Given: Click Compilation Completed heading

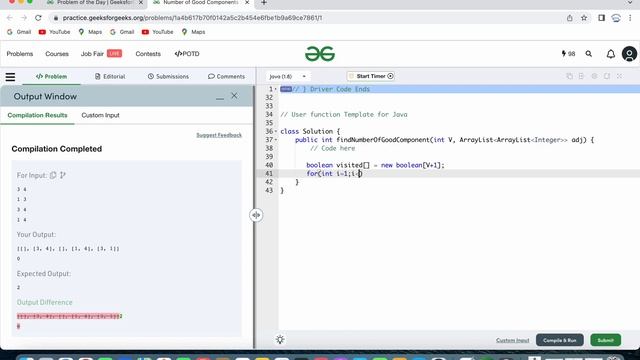Looking at the screenshot, I should [57, 149].
